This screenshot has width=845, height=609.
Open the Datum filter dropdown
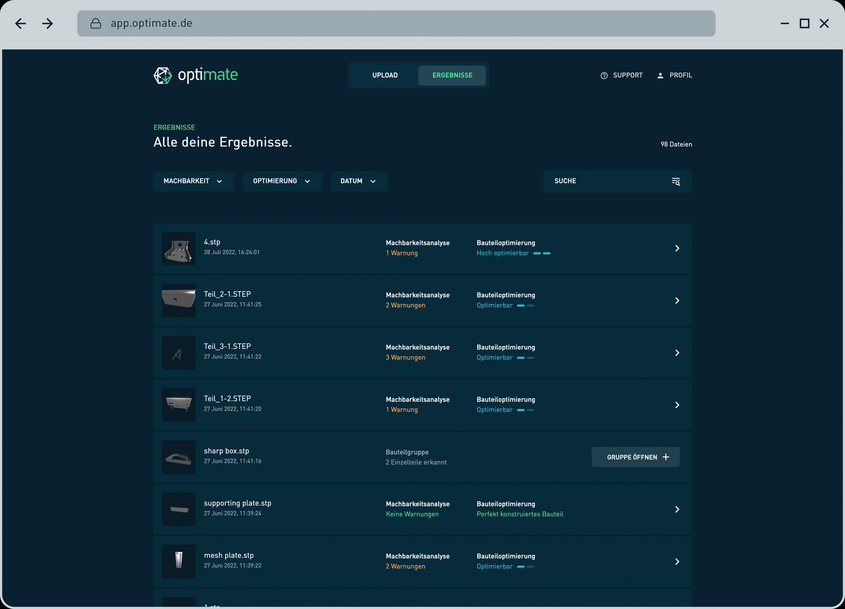[x=359, y=181]
